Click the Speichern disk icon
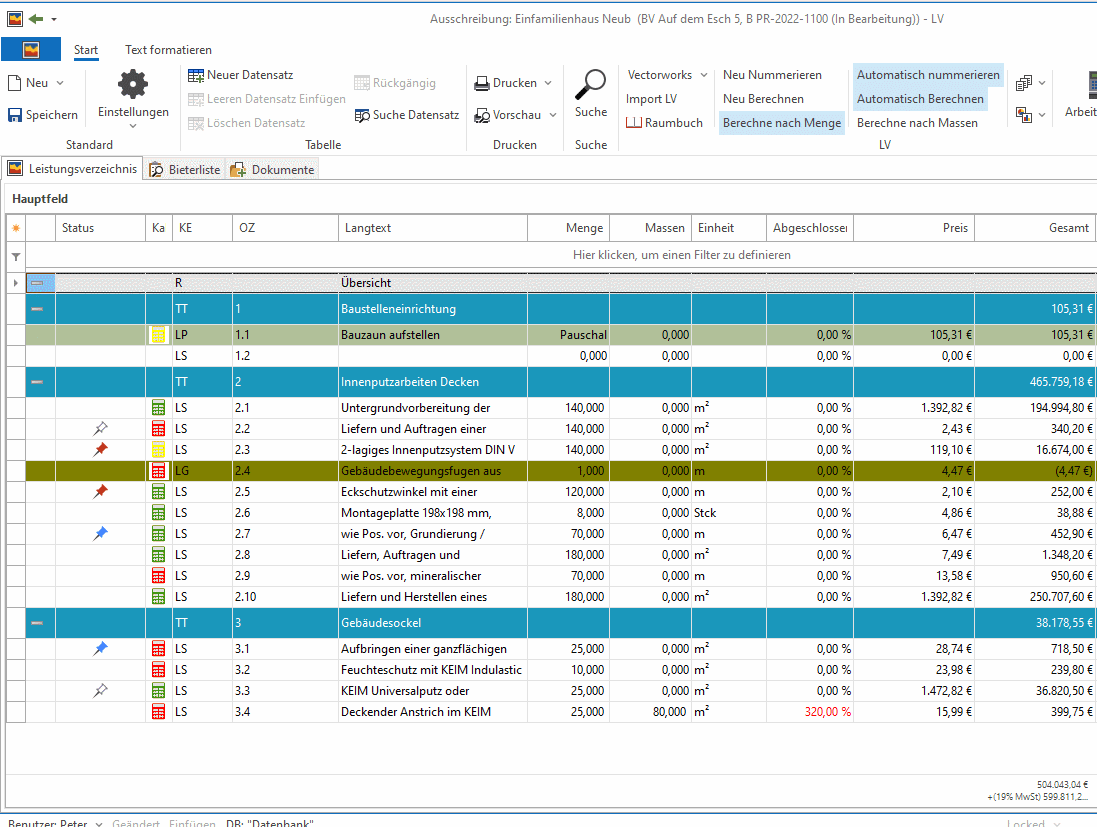Screen dimensions: 1097x827 15,115
